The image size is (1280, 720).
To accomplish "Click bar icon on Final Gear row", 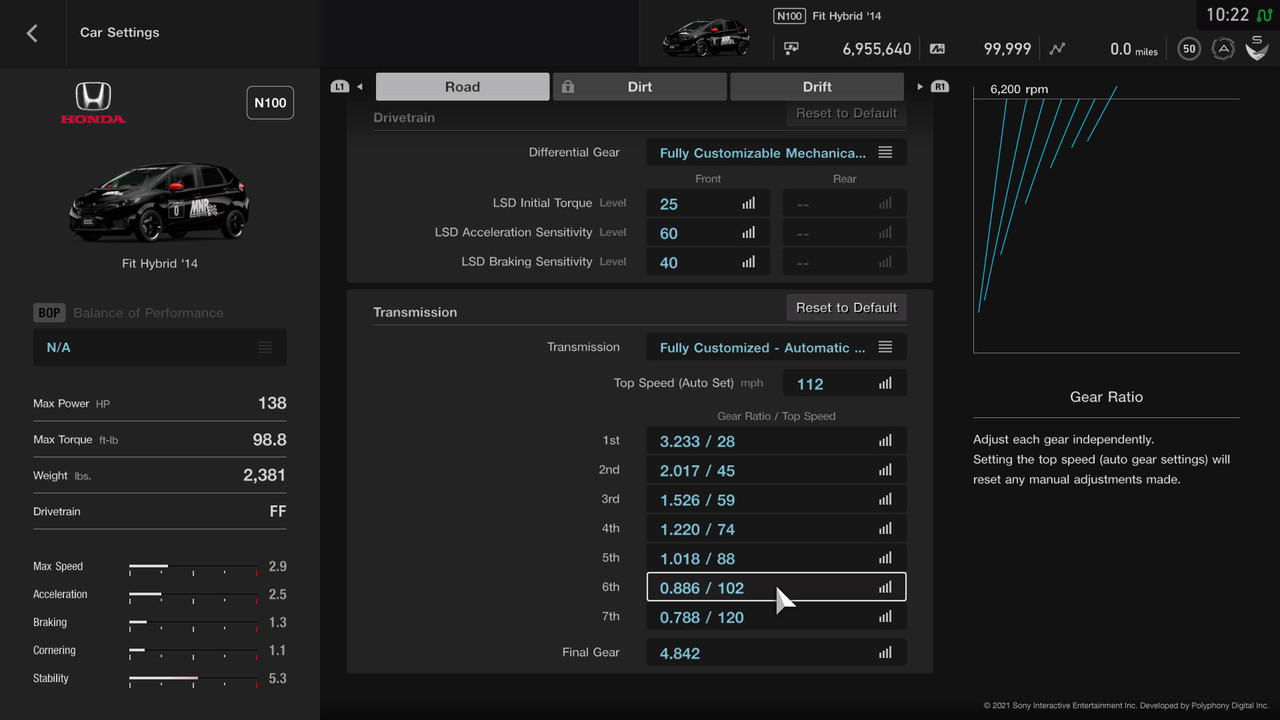I will (x=885, y=653).
